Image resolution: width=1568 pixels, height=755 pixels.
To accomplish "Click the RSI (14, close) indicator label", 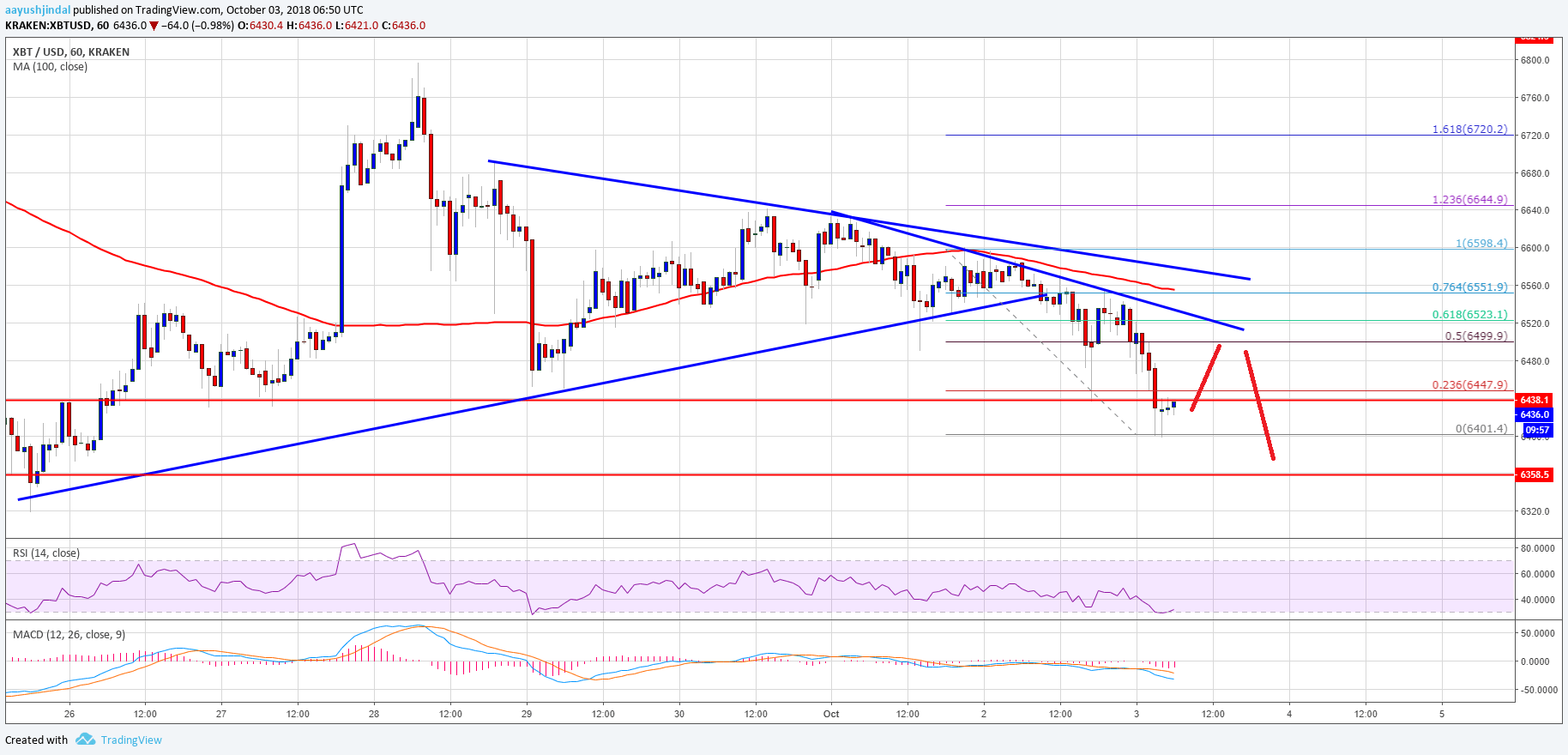I will 46,553.
